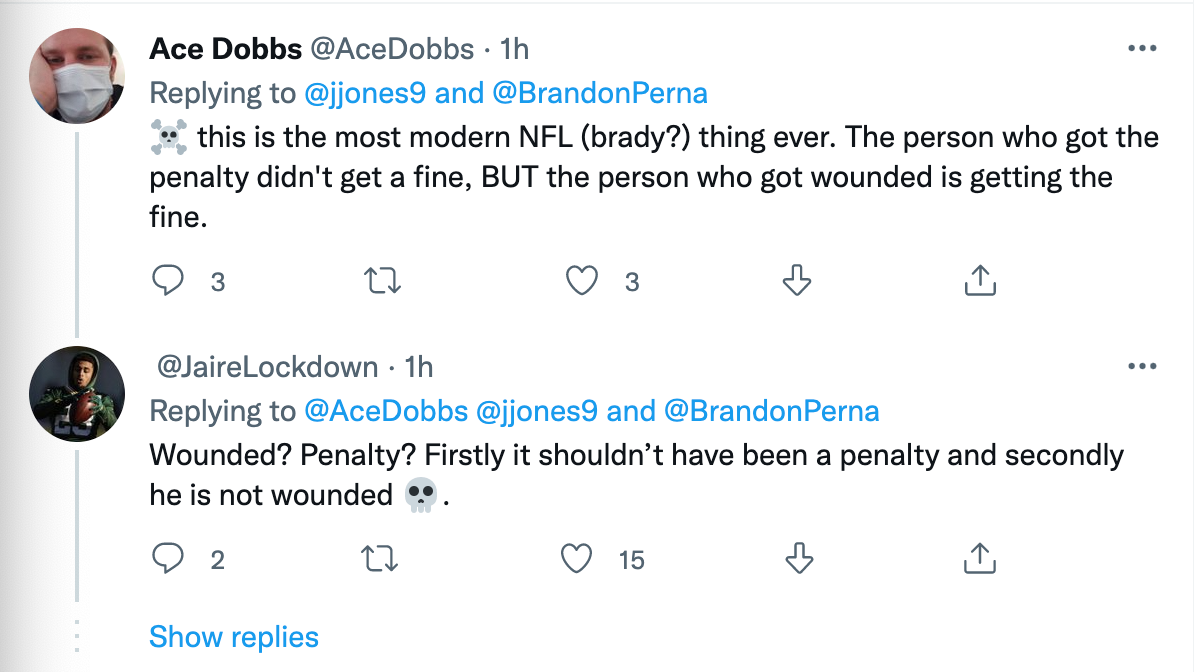Visit @jjones9 mention in first tweet

[x=365, y=93]
